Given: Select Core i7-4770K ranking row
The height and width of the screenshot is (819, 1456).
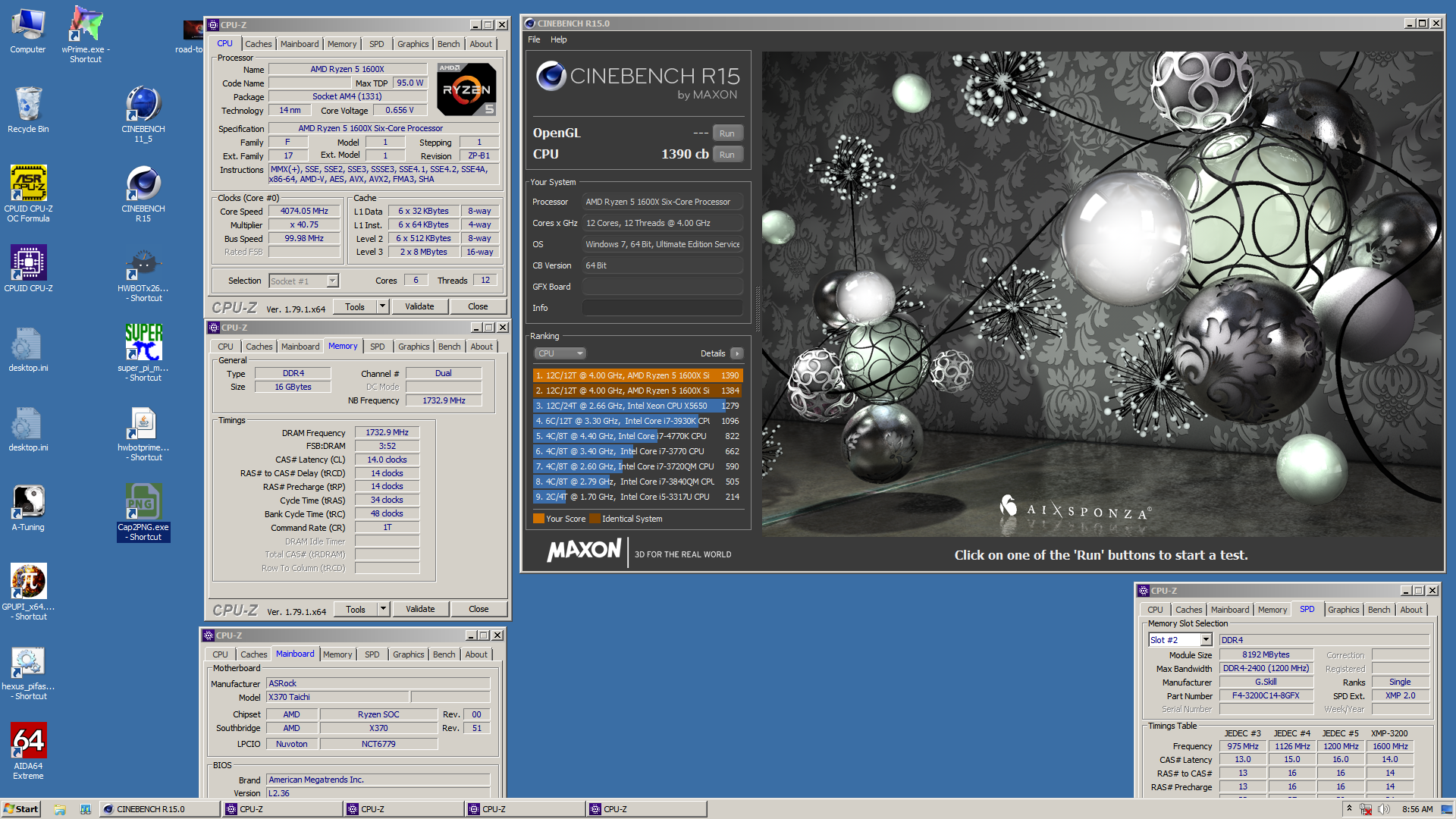Looking at the screenshot, I should [x=637, y=436].
